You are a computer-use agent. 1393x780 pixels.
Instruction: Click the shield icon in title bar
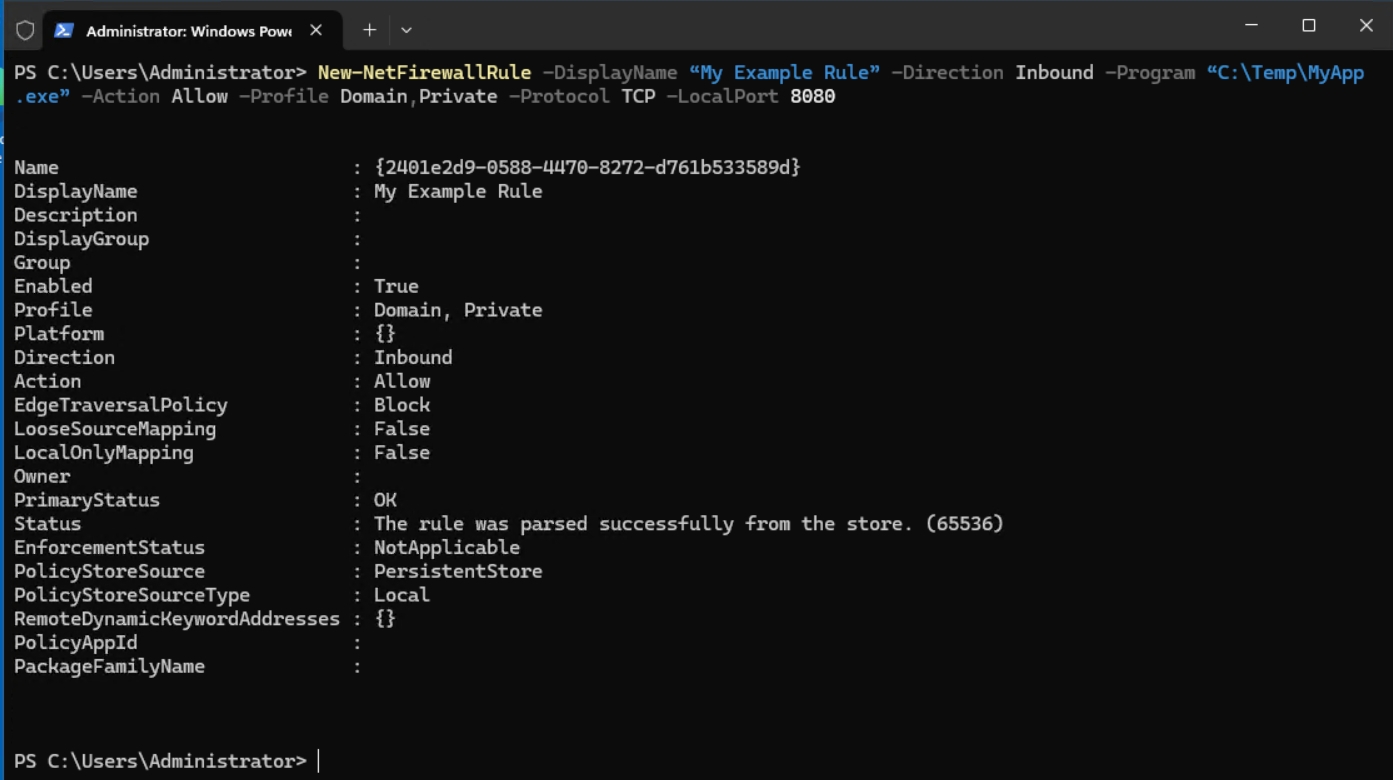click(x=25, y=30)
